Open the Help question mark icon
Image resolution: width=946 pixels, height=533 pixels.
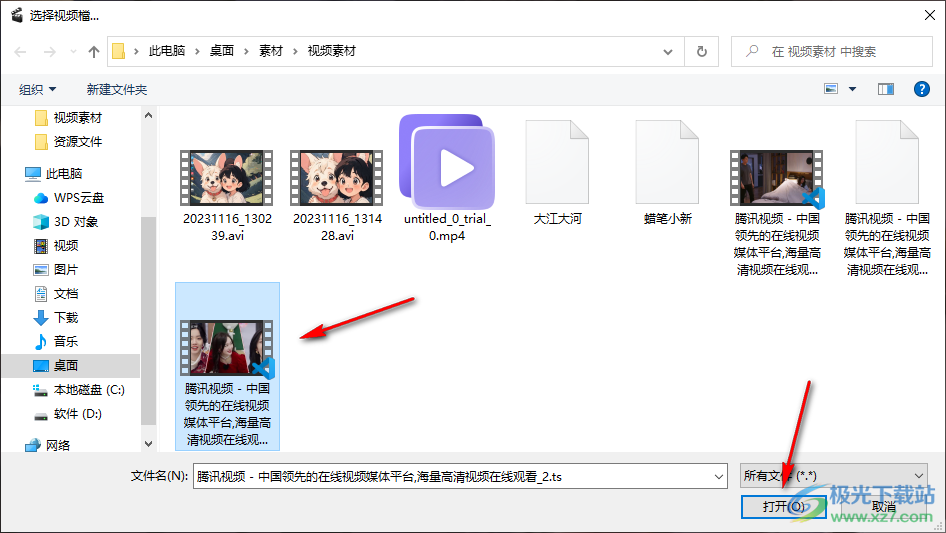(922, 89)
